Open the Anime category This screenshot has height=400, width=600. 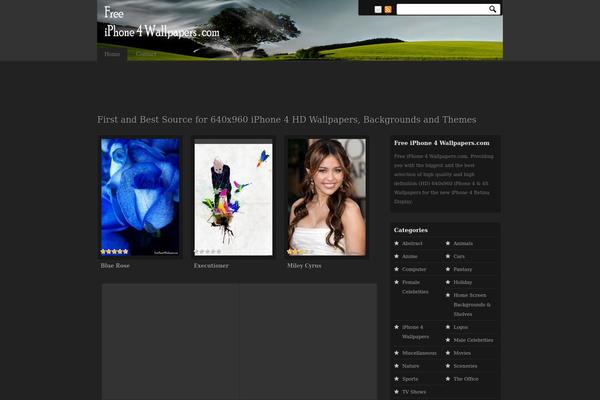coord(409,256)
